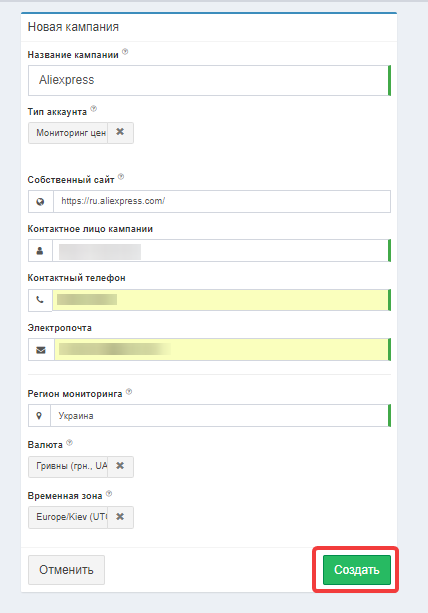Click the map pin icon for region
This screenshot has width=428, height=613.
[x=39, y=416]
